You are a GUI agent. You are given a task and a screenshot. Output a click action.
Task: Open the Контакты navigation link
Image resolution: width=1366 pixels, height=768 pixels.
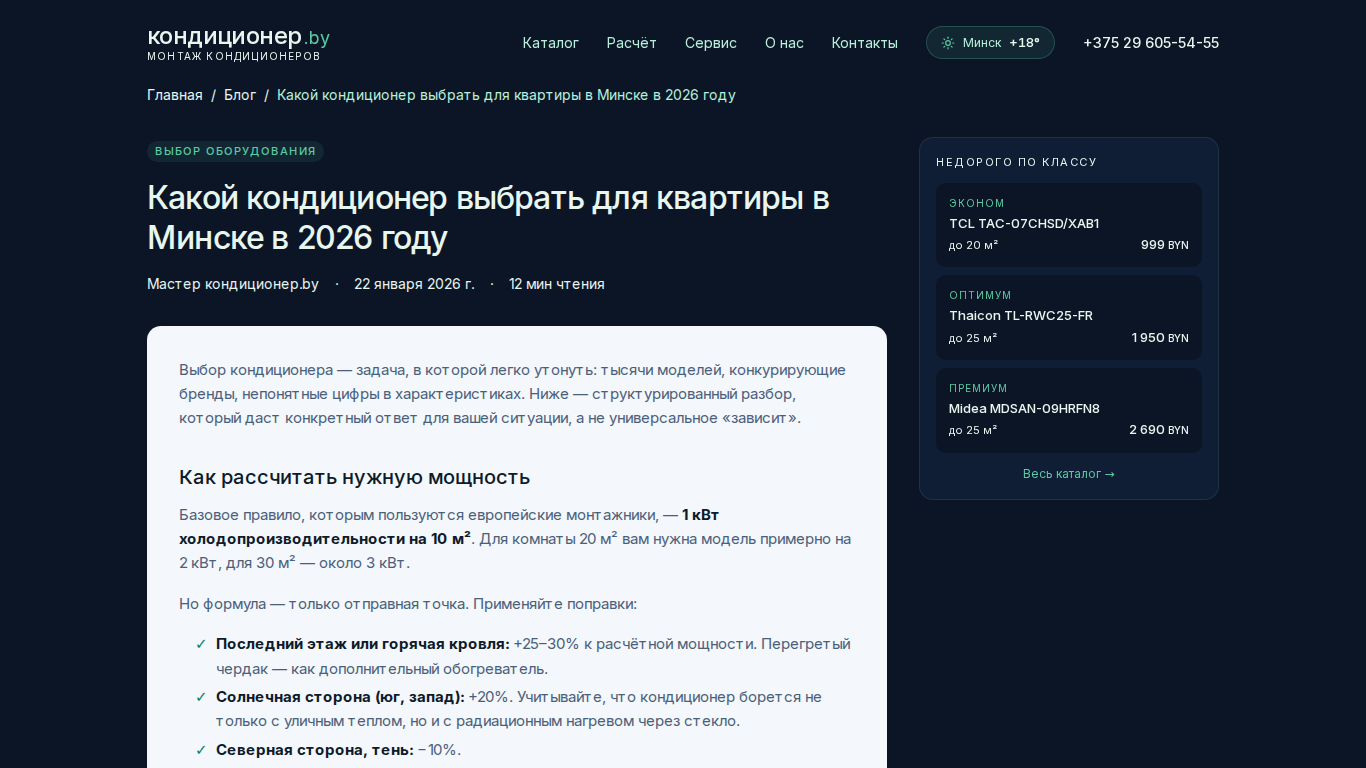865,43
